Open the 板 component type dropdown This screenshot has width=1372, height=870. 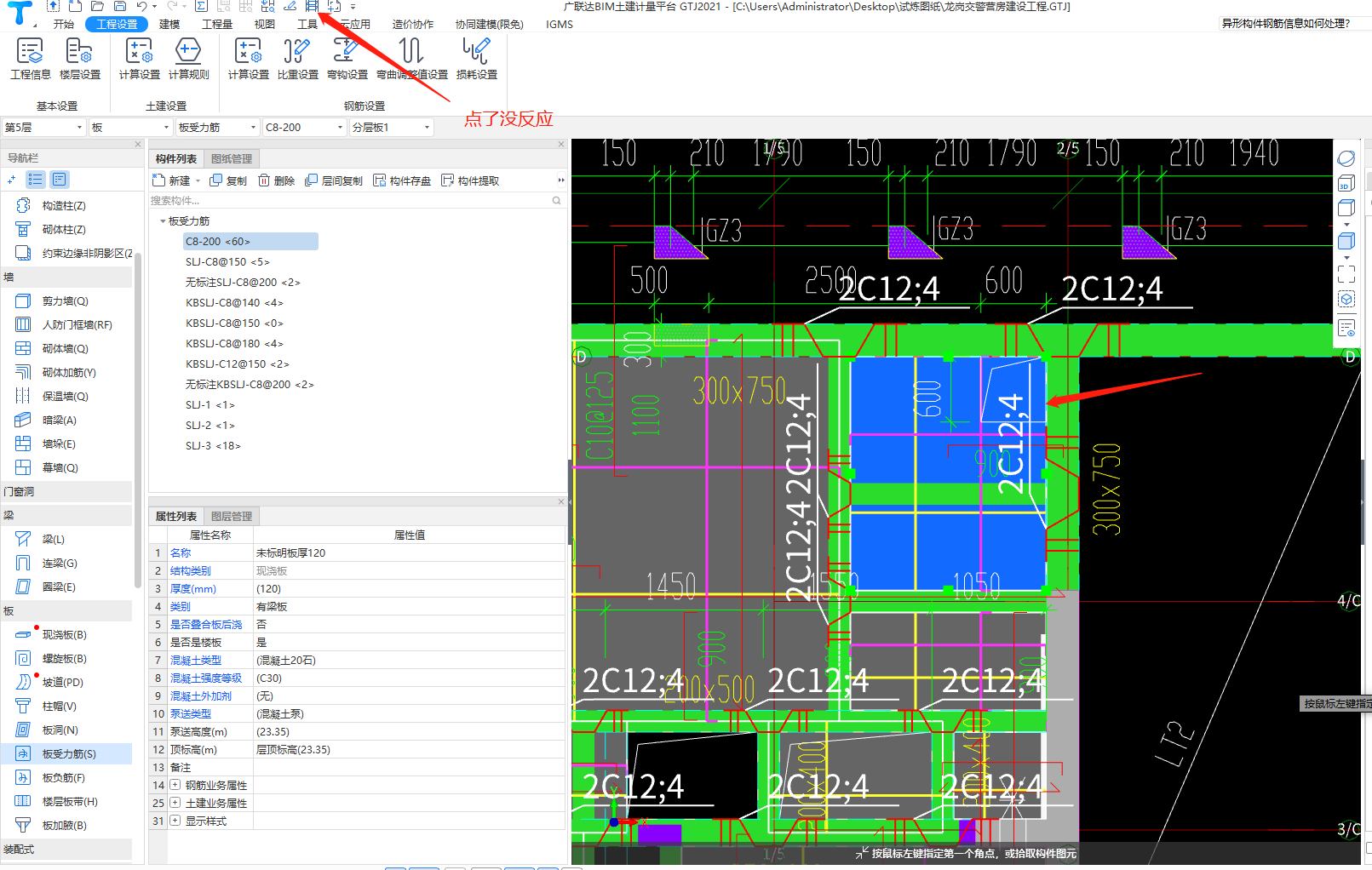[x=131, y=127]
